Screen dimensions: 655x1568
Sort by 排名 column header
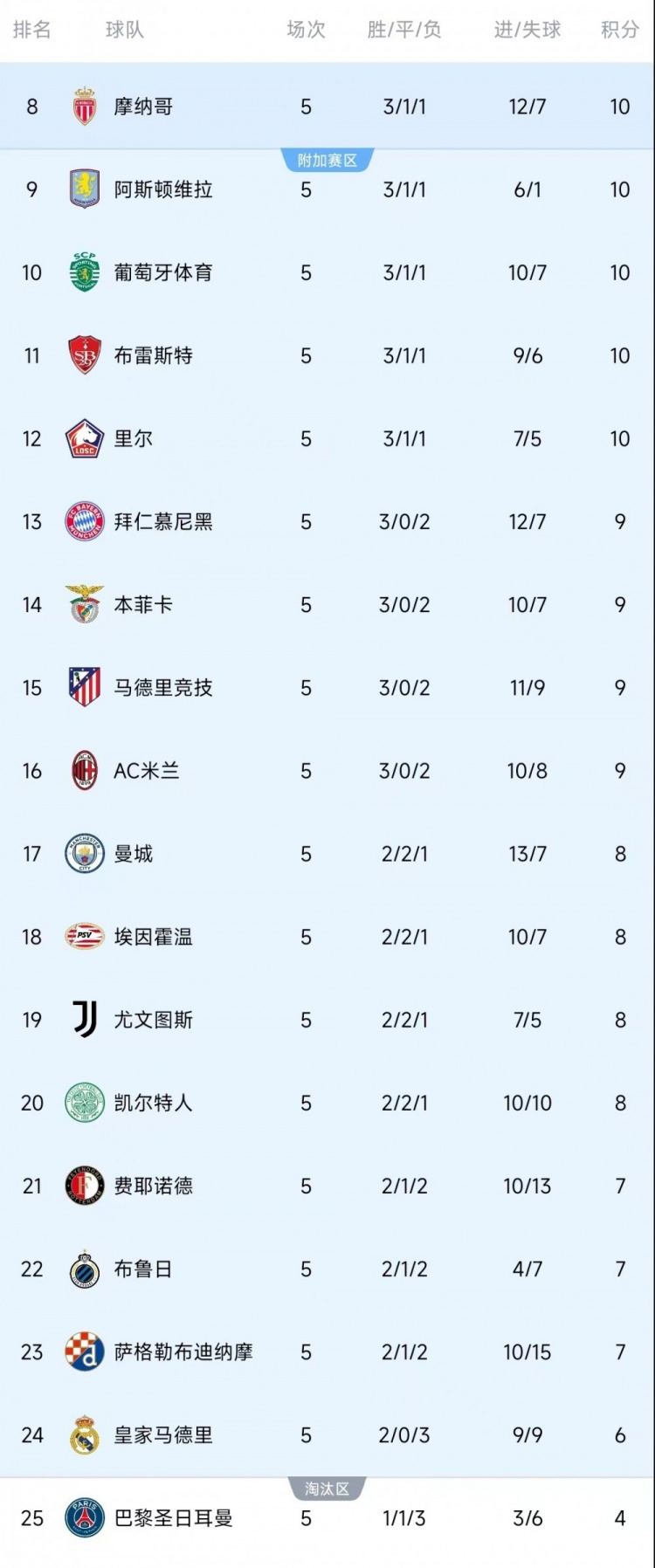click(32, 30)
